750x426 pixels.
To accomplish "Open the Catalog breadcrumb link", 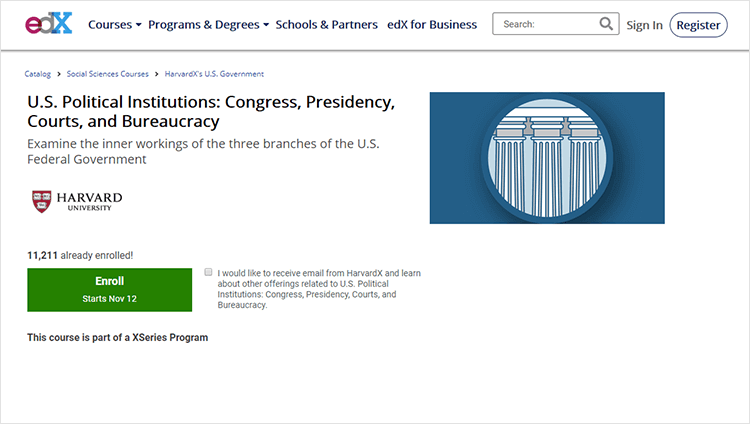I will (x=38, y=74).
